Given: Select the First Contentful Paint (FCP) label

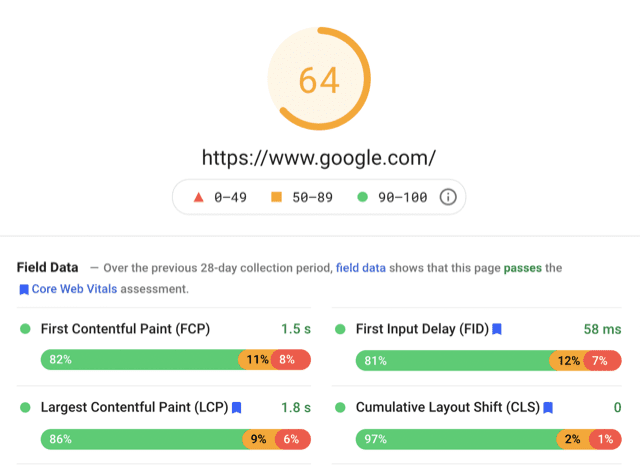Looking at the screenshot, I should coord(125,329).
